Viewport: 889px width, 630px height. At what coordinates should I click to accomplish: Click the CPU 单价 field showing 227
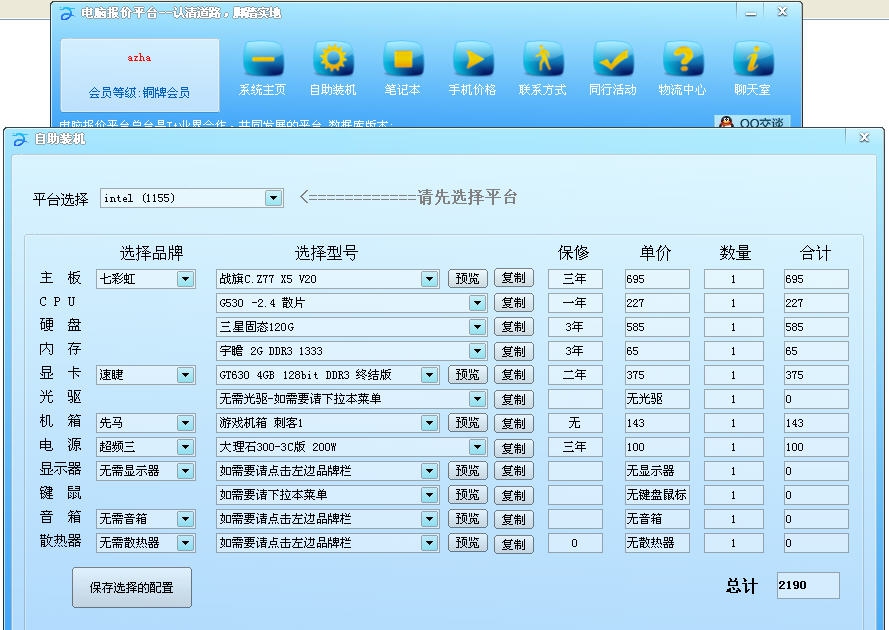657,303
